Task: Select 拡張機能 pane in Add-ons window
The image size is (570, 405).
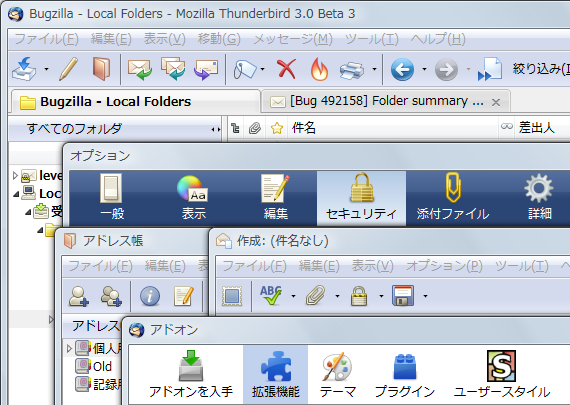Action: tap(276, 374)
